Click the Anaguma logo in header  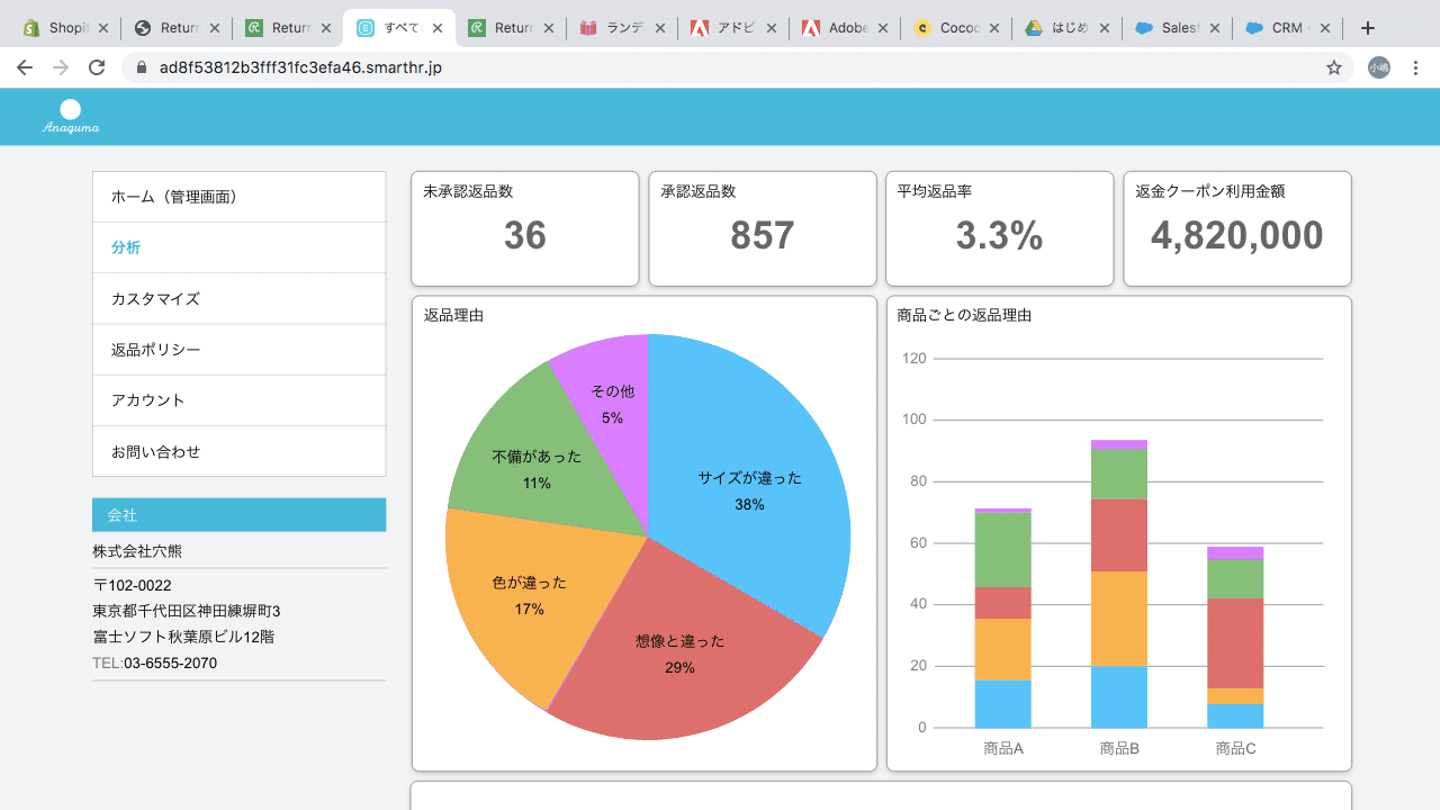coord(70,116)
